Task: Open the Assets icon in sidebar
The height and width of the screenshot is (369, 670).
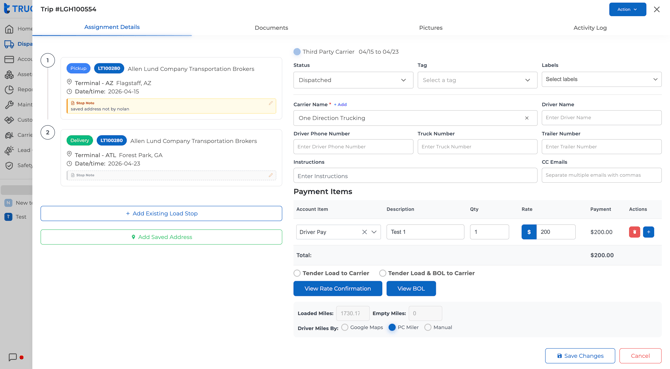Action: (9, 74)
